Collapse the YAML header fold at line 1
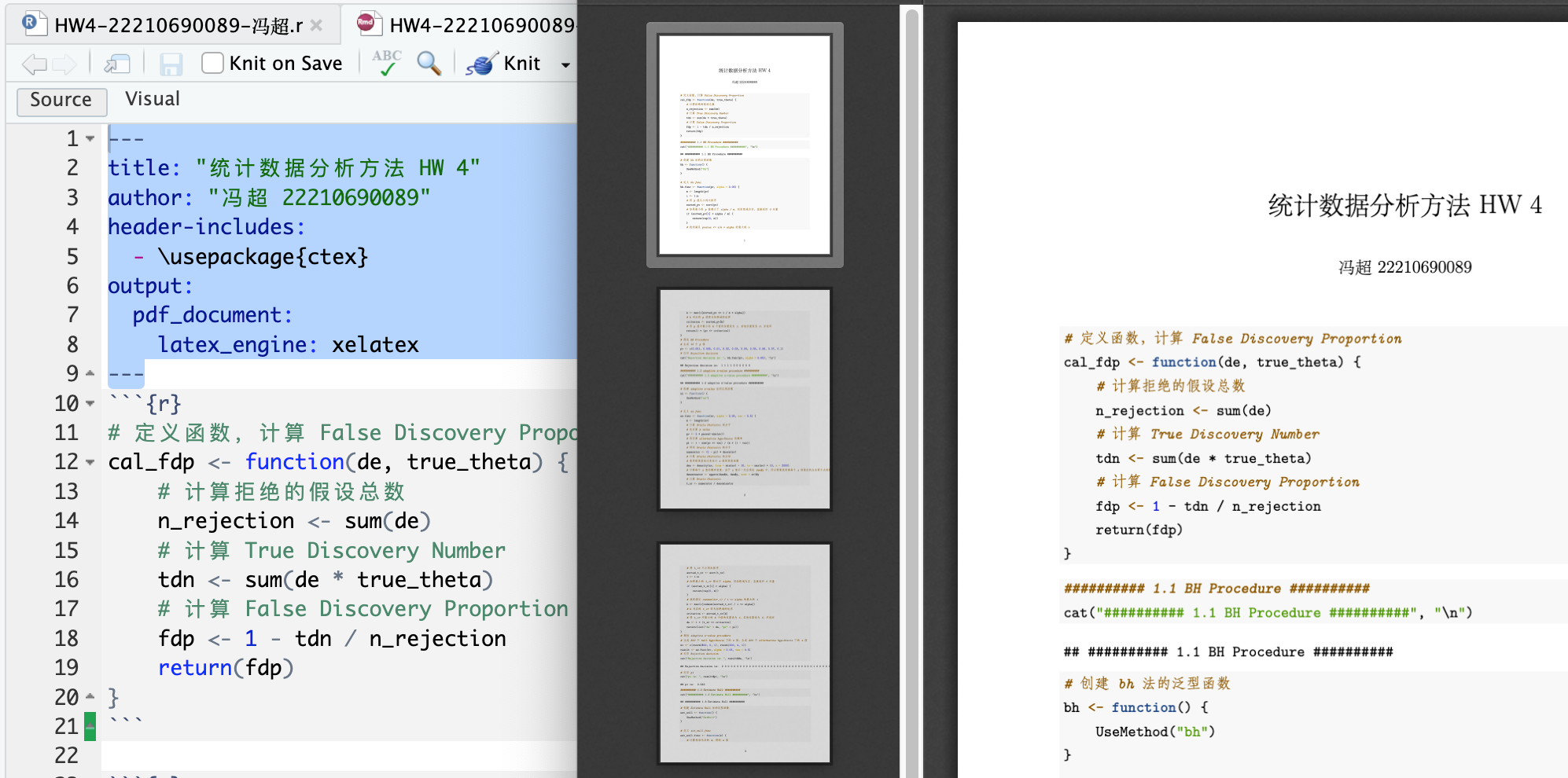This screenshot has height=778, width=1568. click(x=90, y=139)
